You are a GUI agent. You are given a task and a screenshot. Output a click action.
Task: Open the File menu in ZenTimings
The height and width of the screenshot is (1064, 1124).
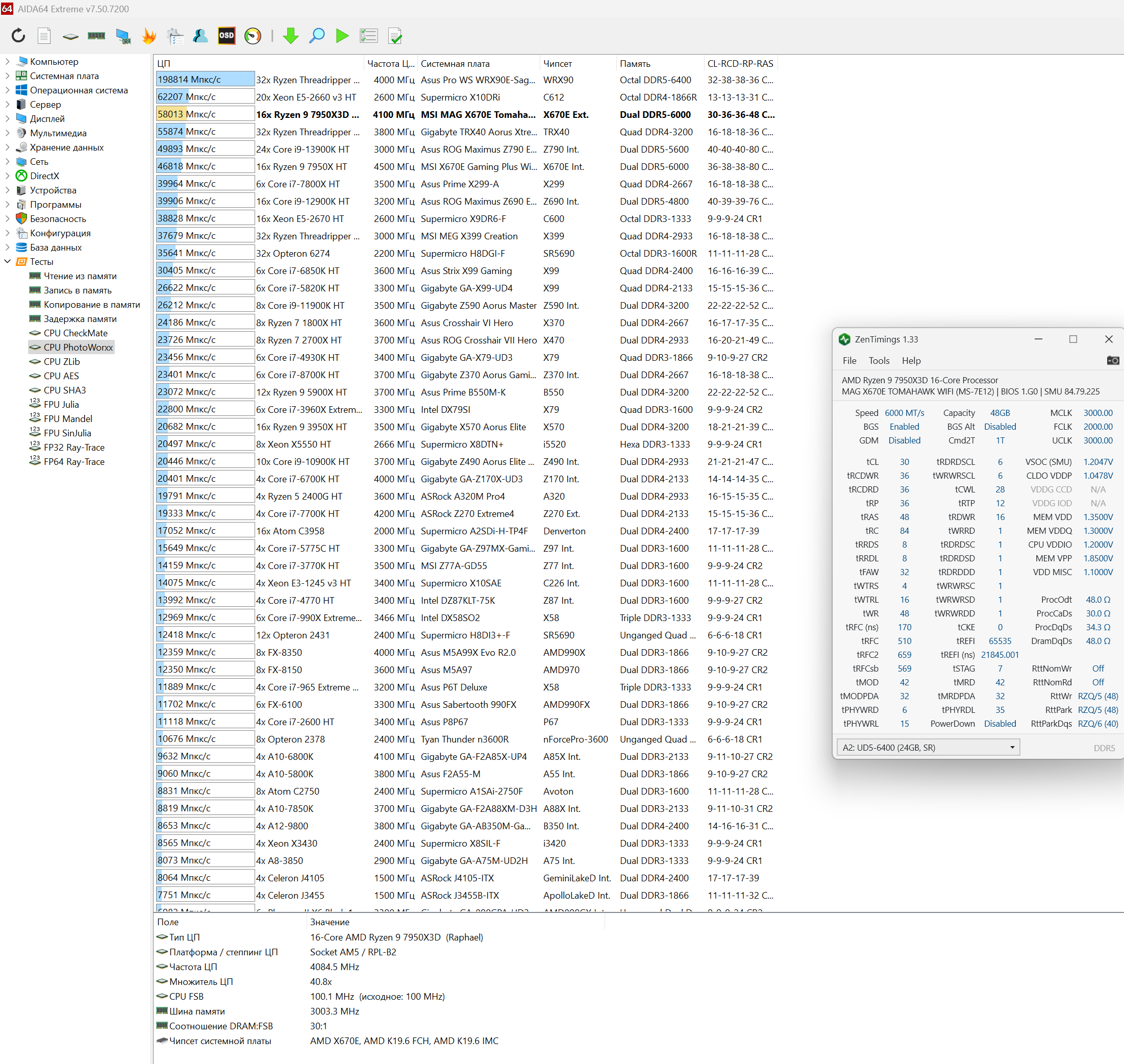[x=849, y=361]
